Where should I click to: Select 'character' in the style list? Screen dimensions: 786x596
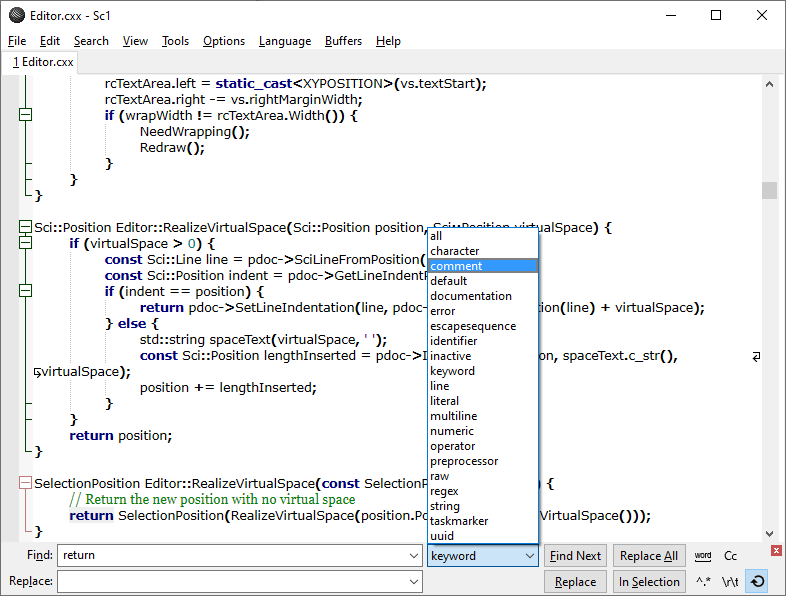coord(483,251)
